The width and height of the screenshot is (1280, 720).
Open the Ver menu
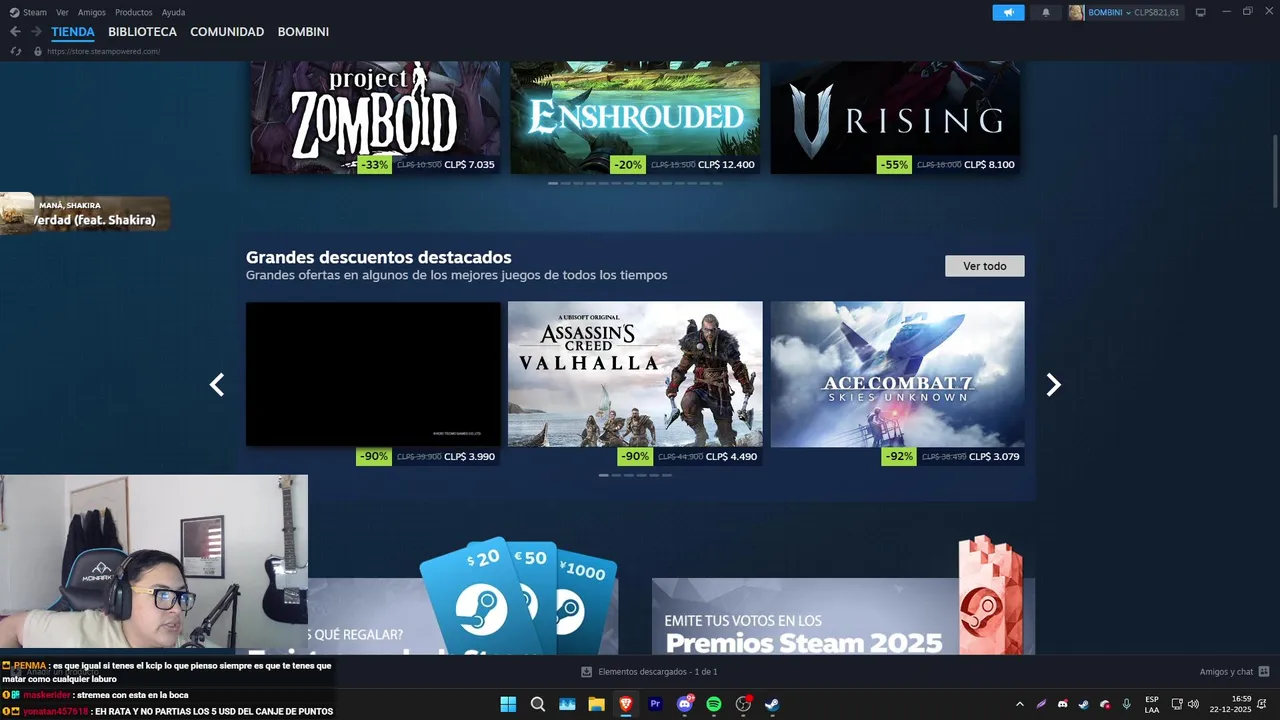tap(63, 12)
